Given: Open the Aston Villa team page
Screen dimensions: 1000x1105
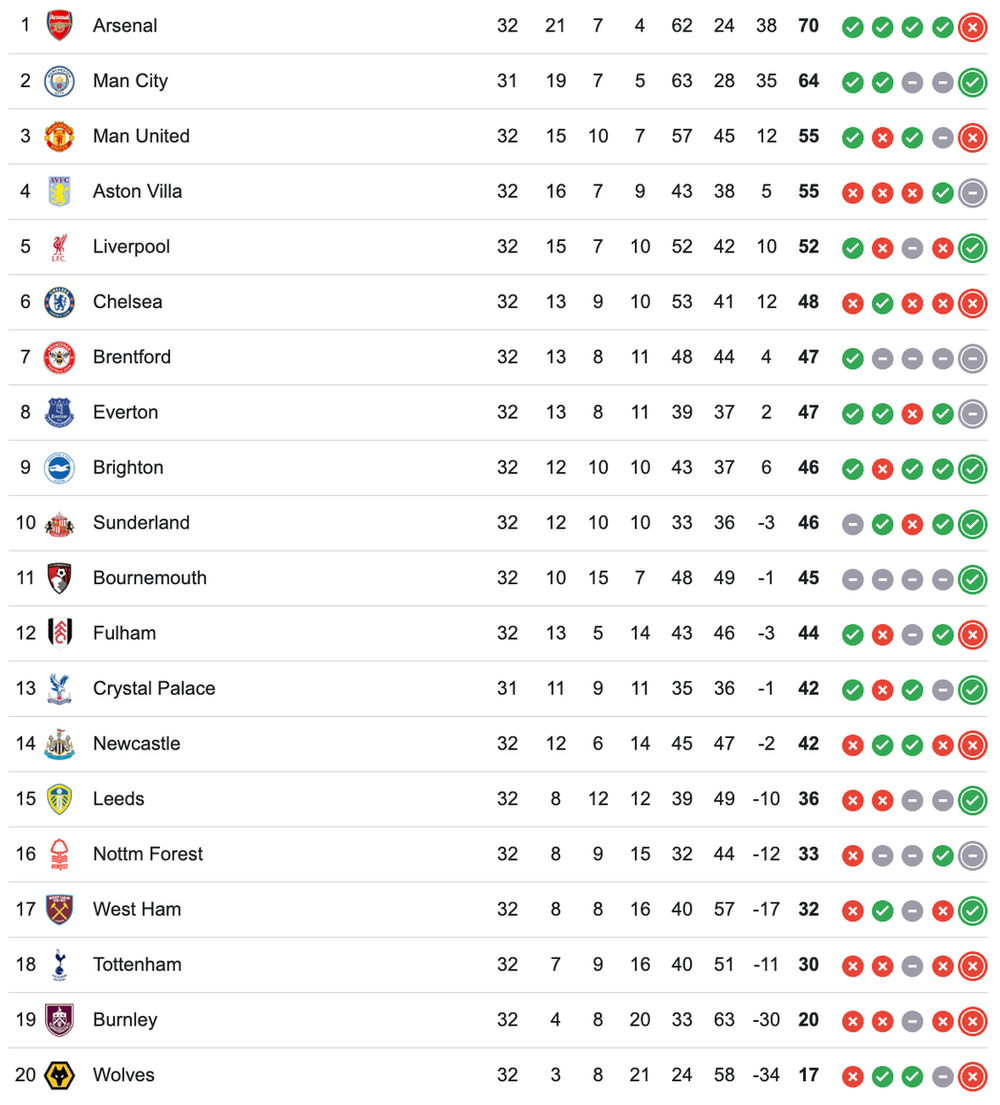Looking at the screenshot, I should [x=137, y=191].
